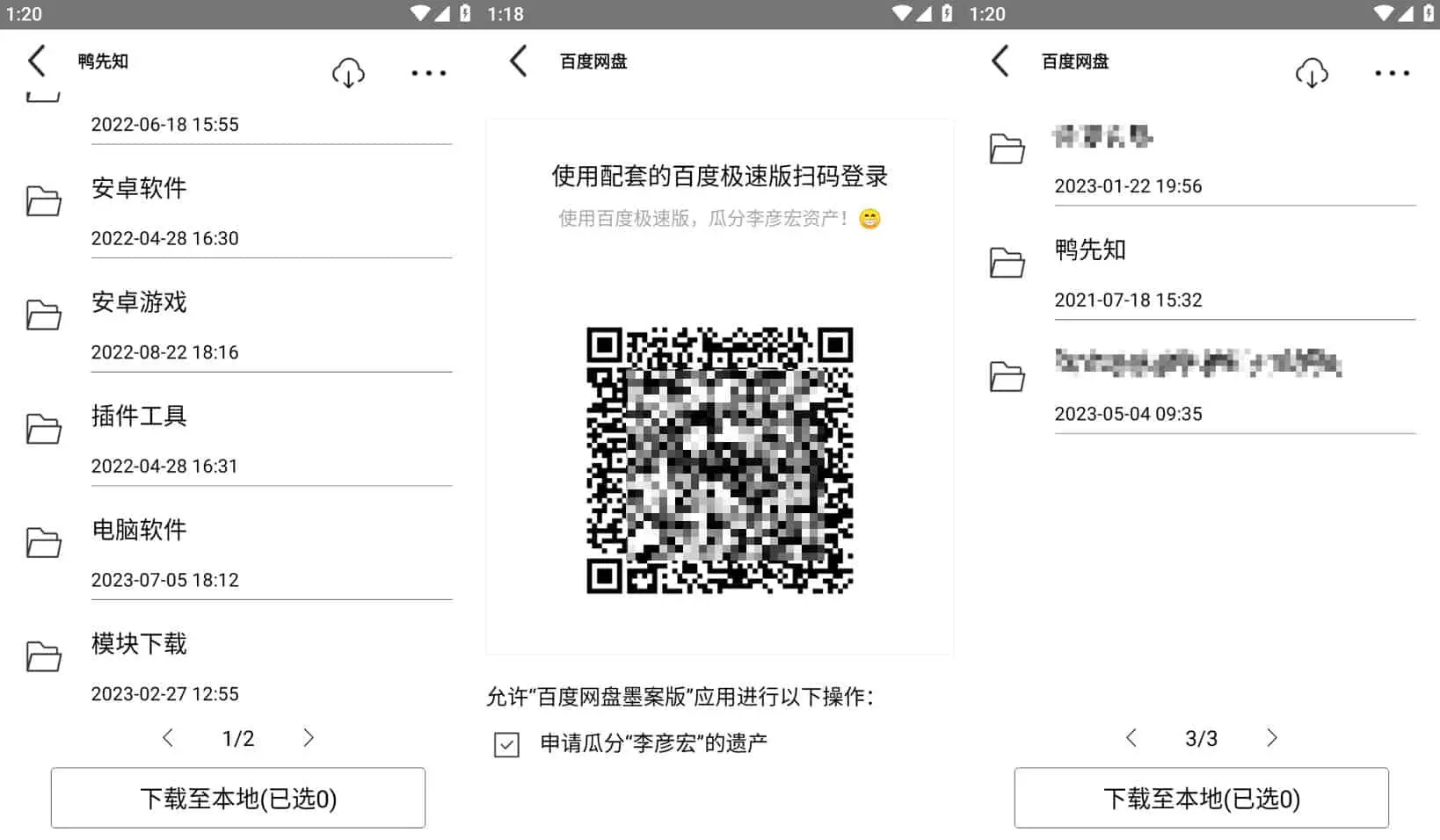Tap the left pagination arrow below 模块下载
This screenshot has width=1440, height=840.
168,738
